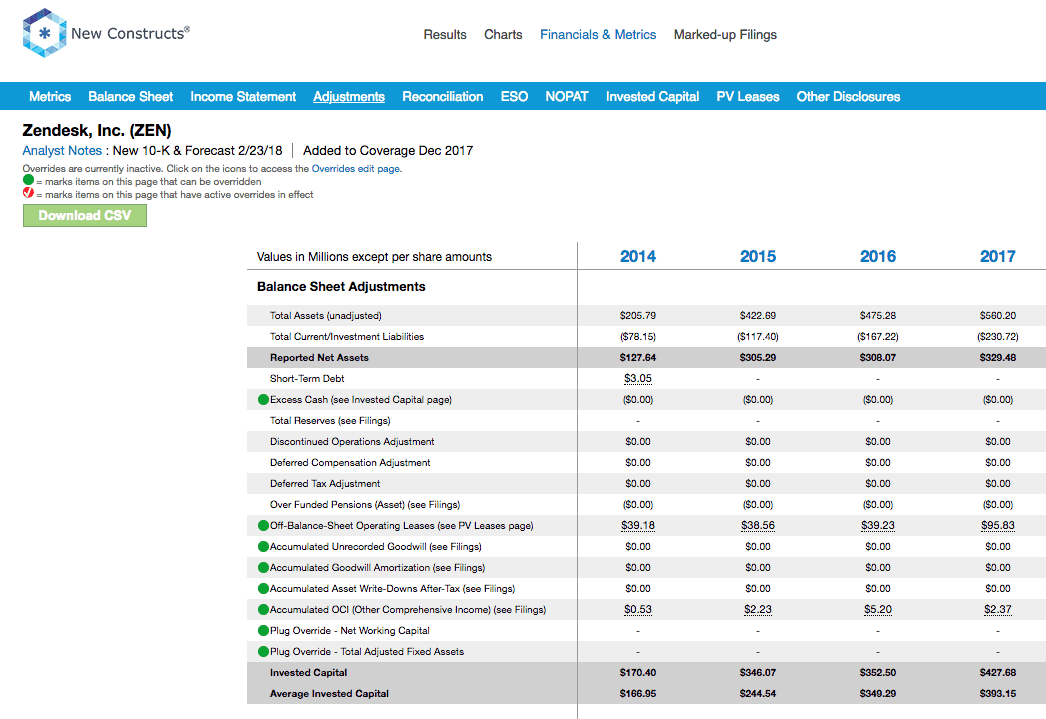Click 2014 Accumulated OCI value $0.53
Viewport: 1046px width, 719px height.
tap(638, 610)
